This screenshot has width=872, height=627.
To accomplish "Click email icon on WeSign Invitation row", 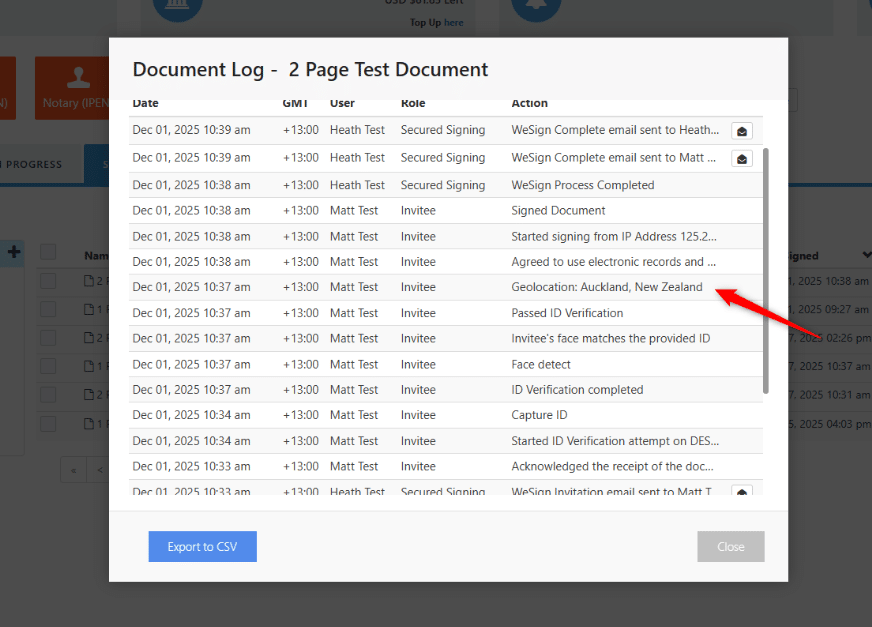I will point(741,491).
